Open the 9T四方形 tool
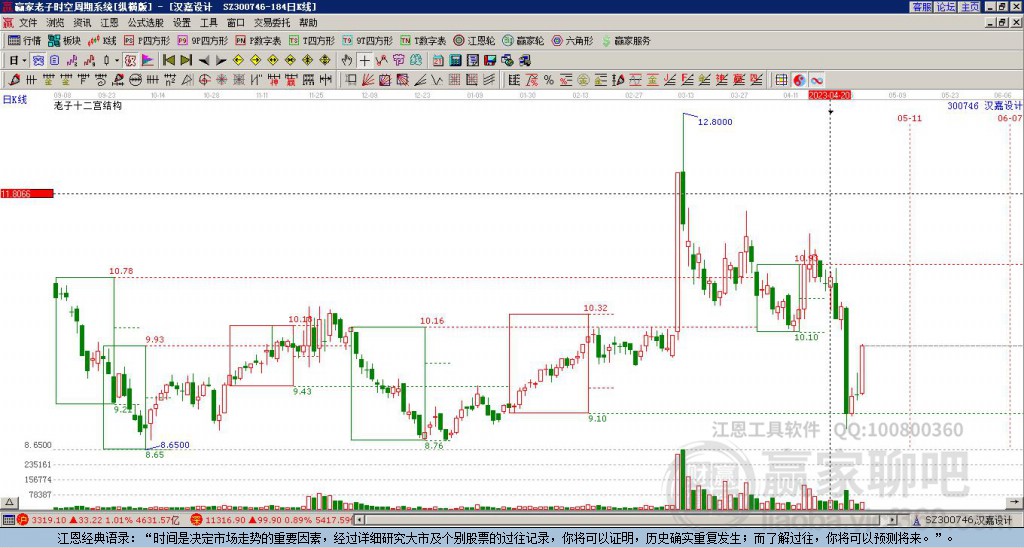This screenshot has height=548, width=1024. click(x=367, y=40)
